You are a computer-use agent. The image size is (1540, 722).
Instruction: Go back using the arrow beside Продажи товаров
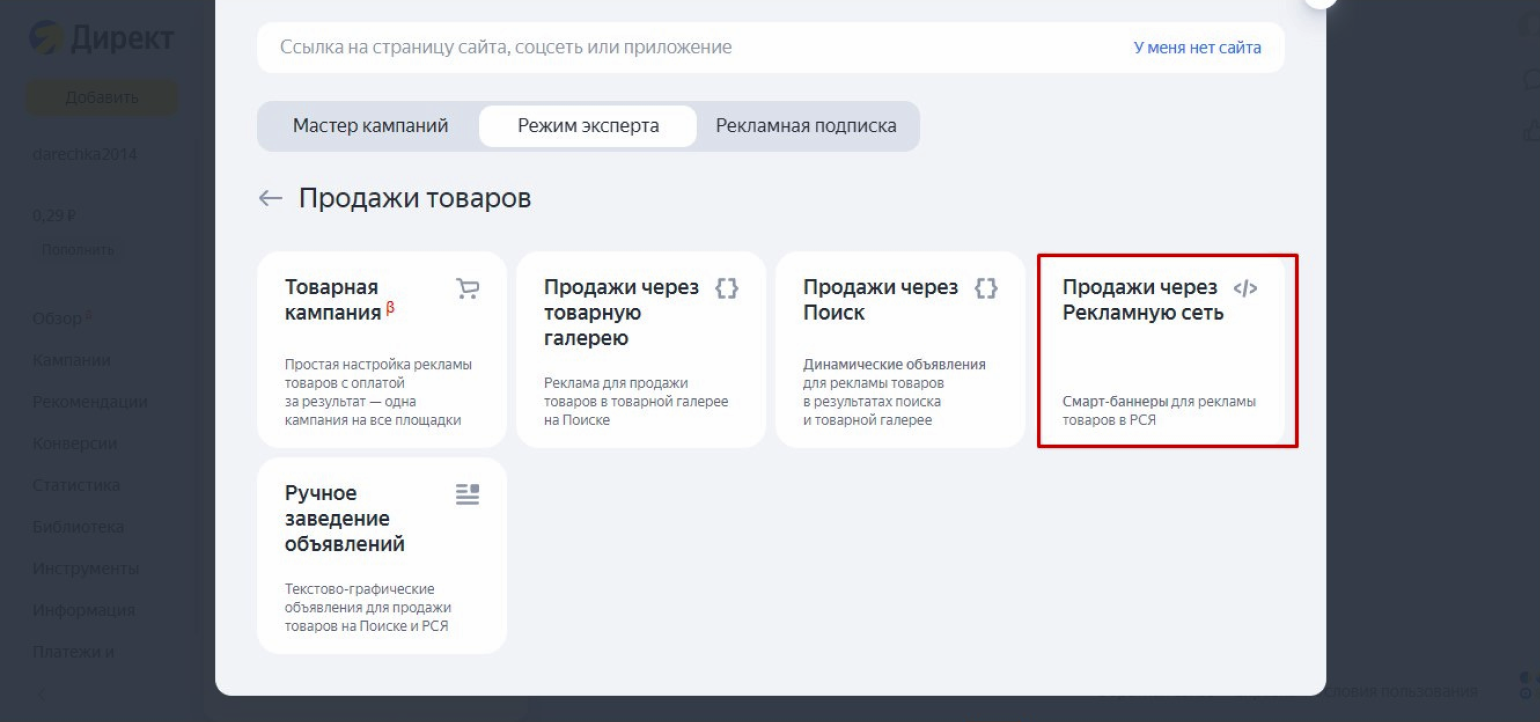pos(270,198)
